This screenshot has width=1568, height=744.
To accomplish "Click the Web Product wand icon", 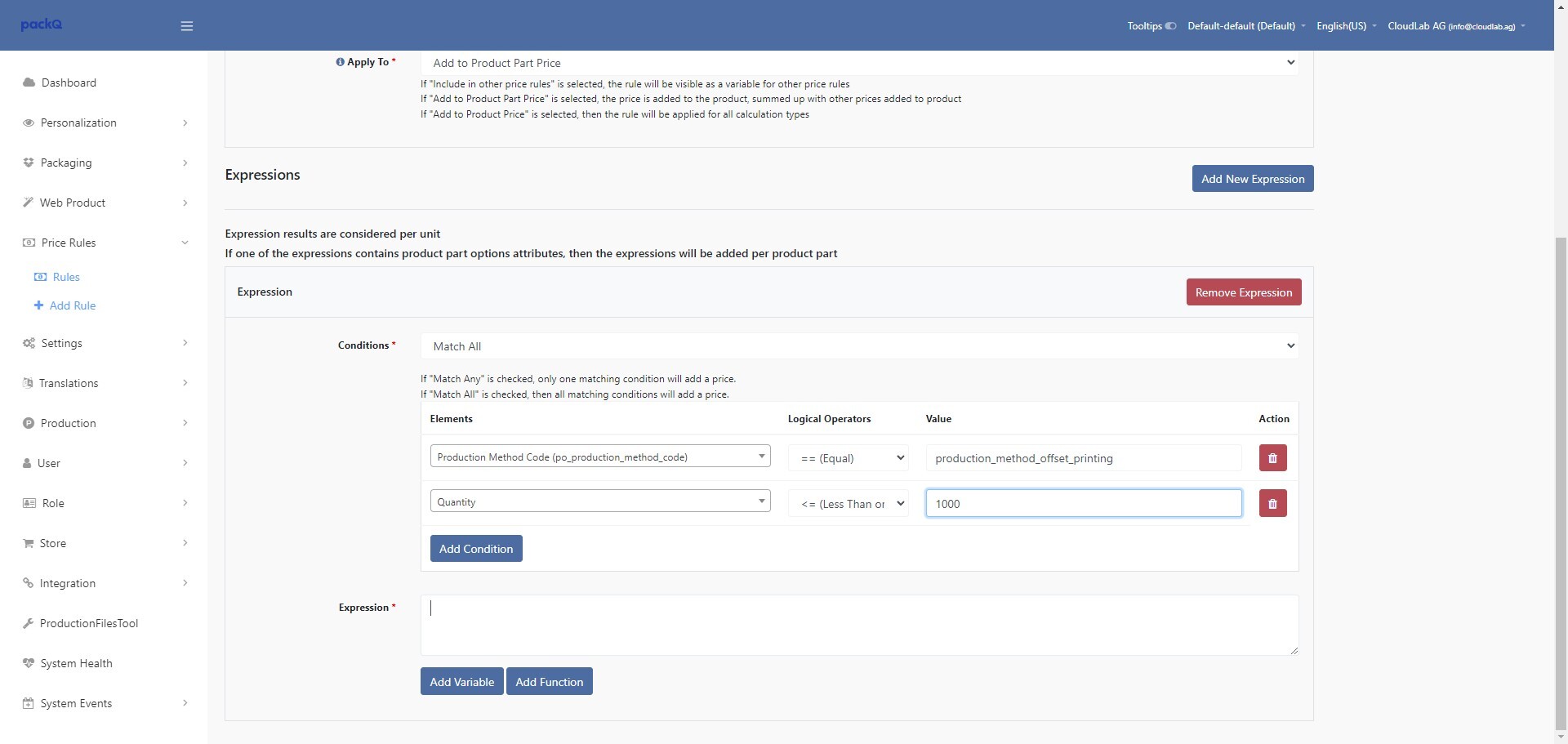I will click(28, 203).
